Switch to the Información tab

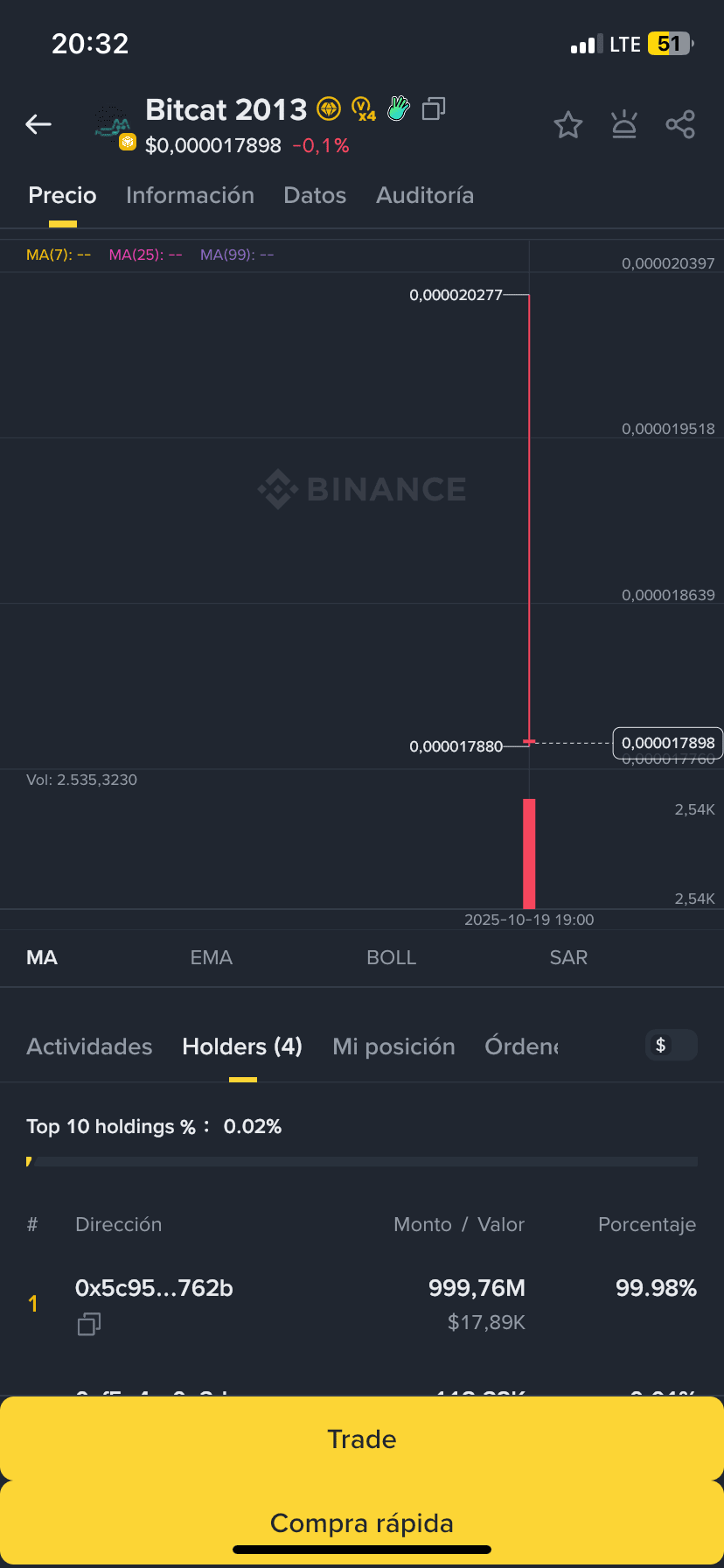tap(190, 195)
